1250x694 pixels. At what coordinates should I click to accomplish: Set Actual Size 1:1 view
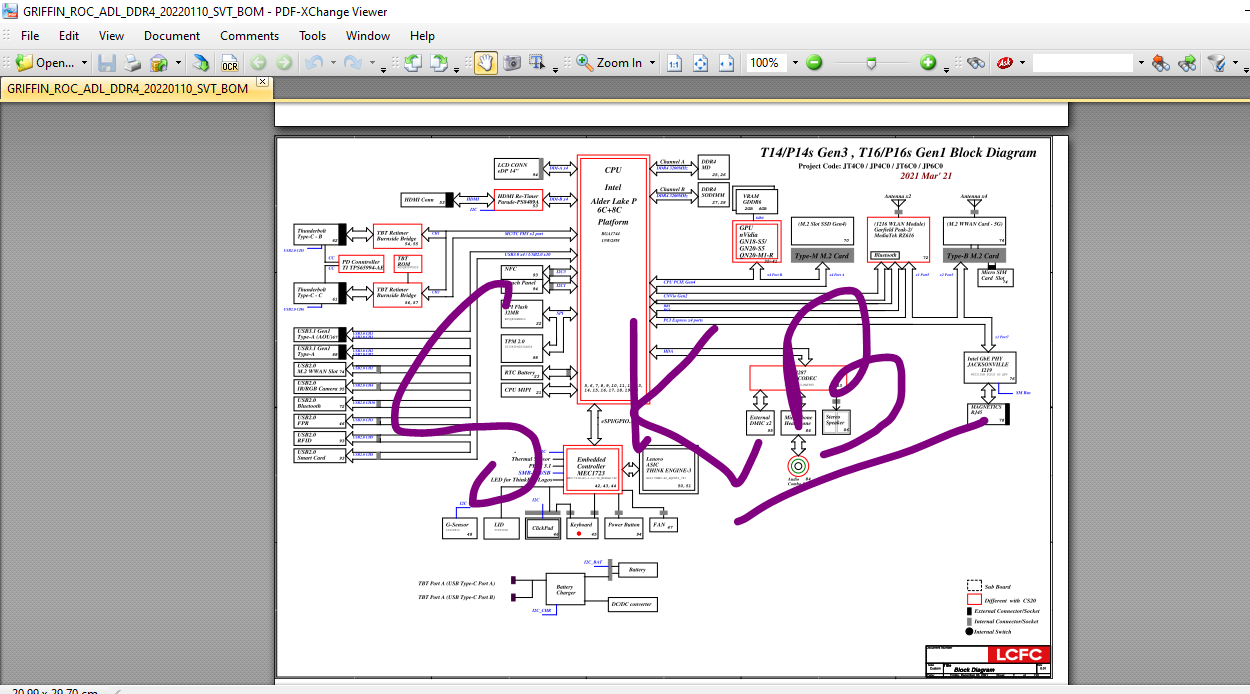pos(675,63)
